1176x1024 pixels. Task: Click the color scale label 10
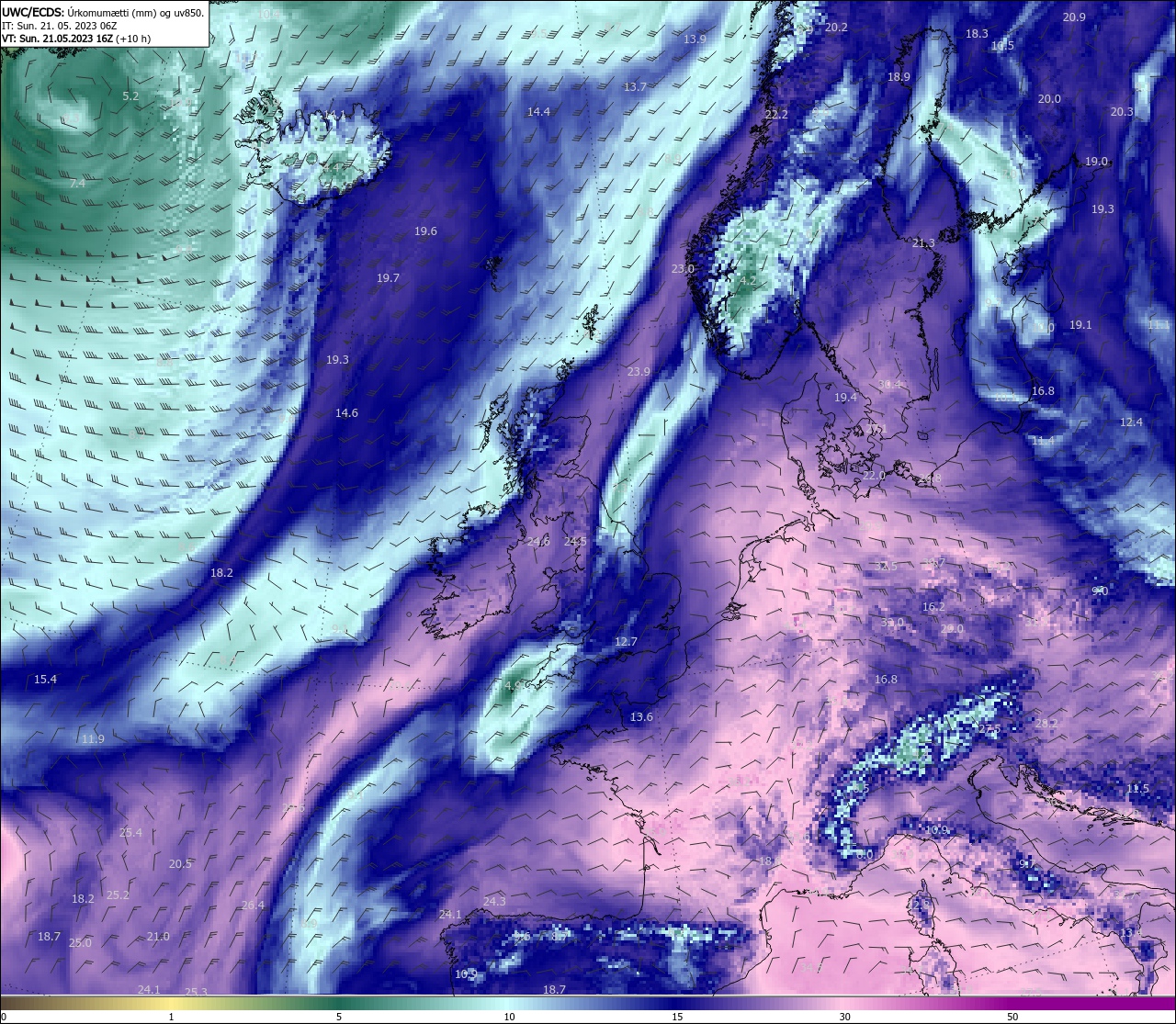(x=509, y=1017)
